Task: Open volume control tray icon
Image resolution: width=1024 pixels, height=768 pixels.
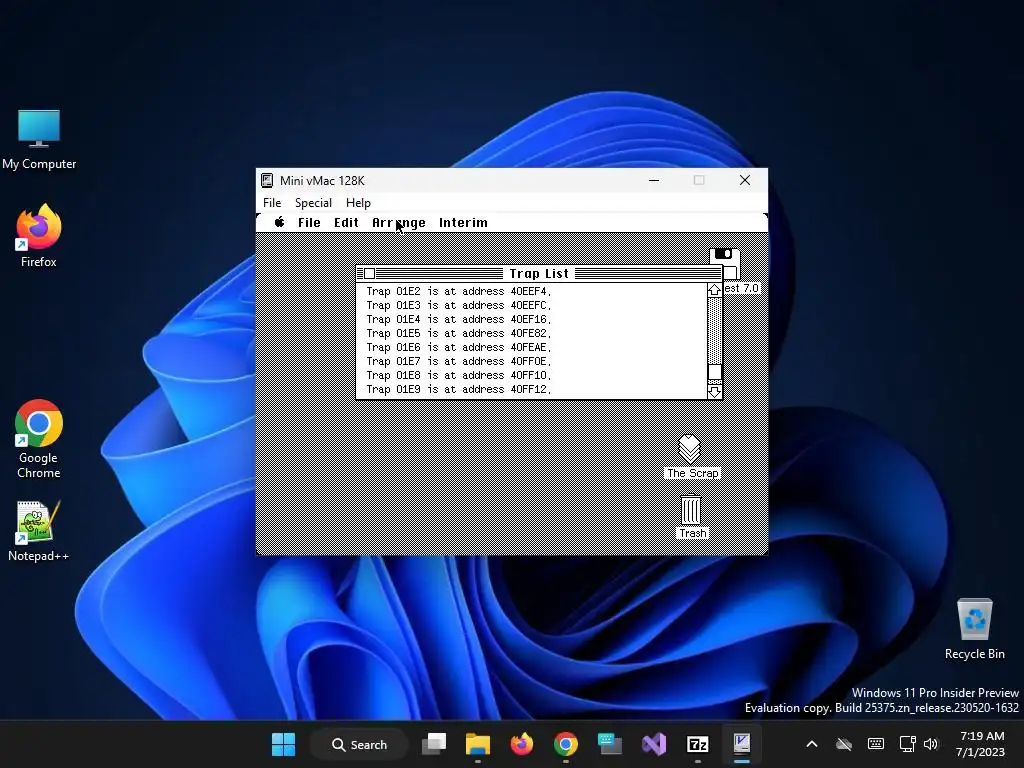Action: pyautogui.click(x=931, y=744)
